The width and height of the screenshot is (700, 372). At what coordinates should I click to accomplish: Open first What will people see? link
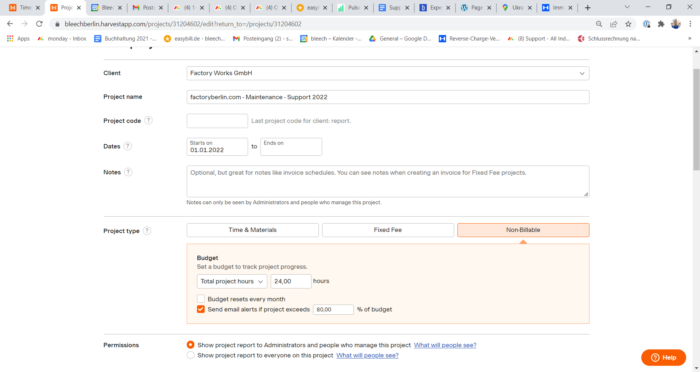point(445,345)
